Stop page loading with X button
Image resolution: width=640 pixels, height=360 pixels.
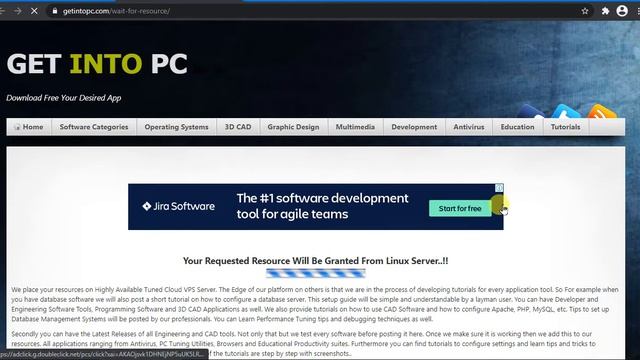tap(34, 11)
